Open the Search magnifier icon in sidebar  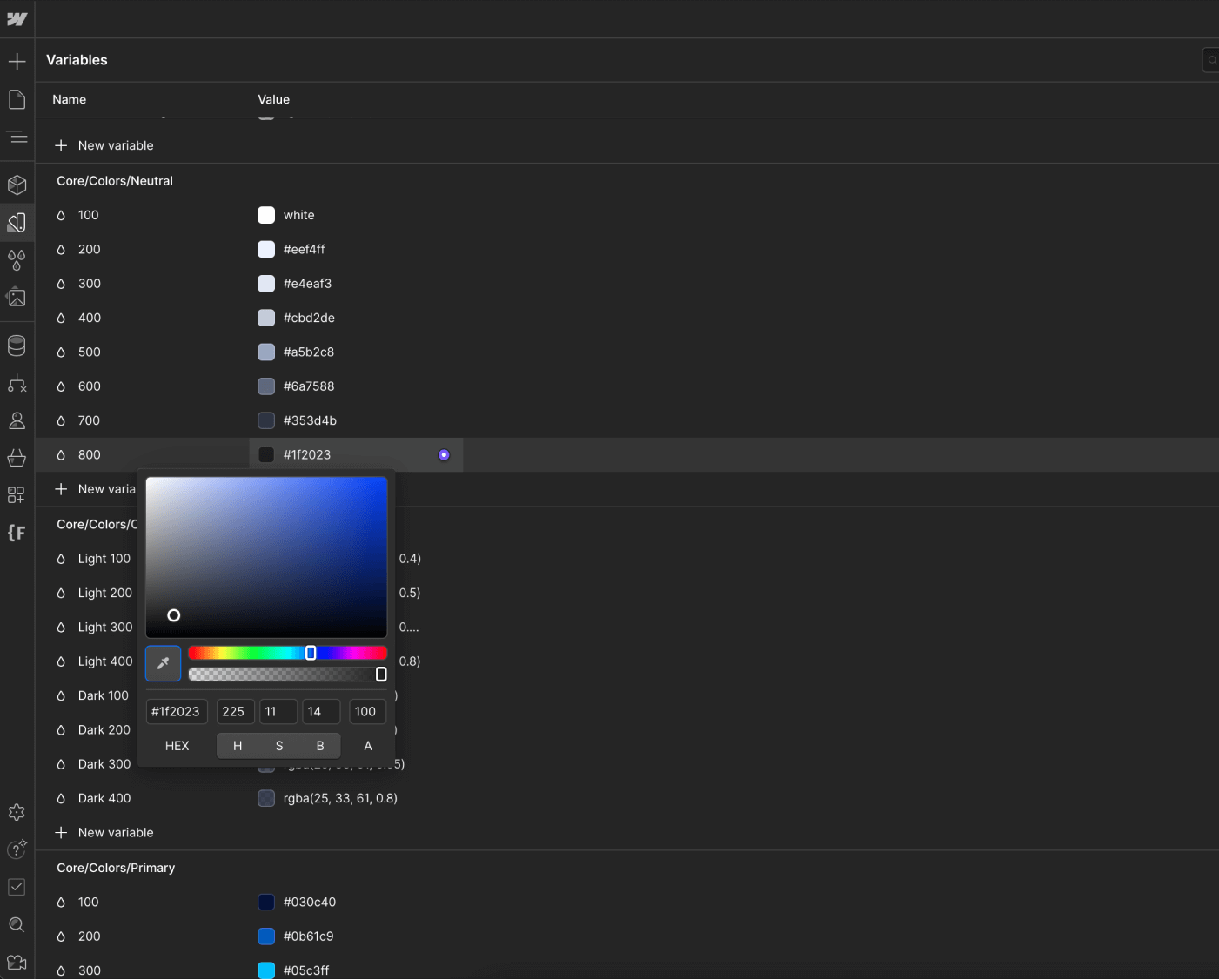coord(17,924)
